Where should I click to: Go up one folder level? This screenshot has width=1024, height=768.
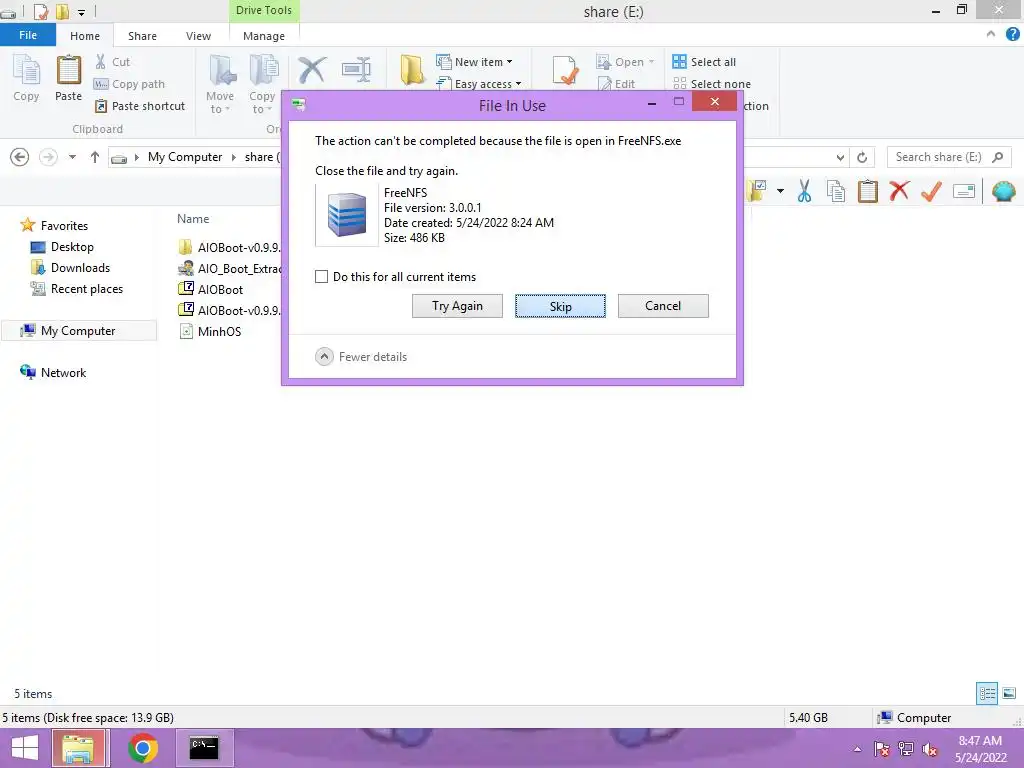tap(95, 157)
